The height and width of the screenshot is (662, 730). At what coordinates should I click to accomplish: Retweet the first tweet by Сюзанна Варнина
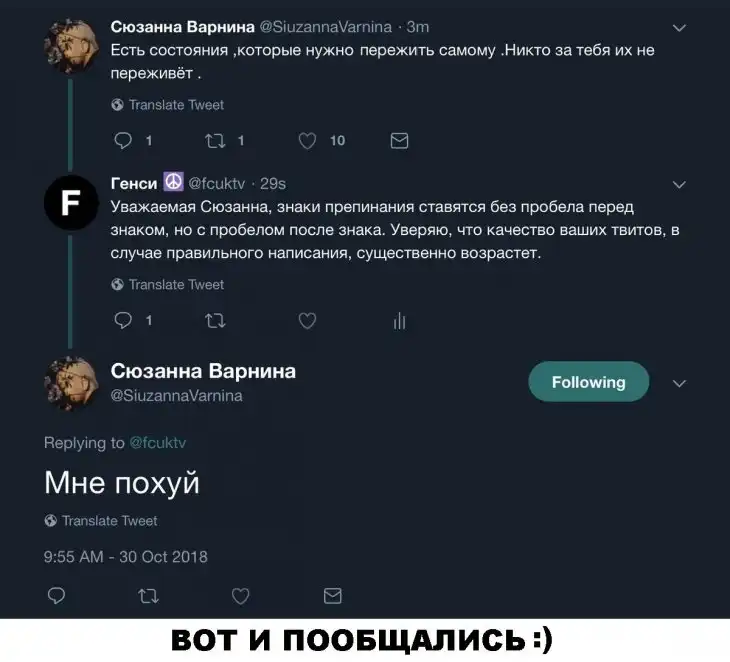pos(216,141)
